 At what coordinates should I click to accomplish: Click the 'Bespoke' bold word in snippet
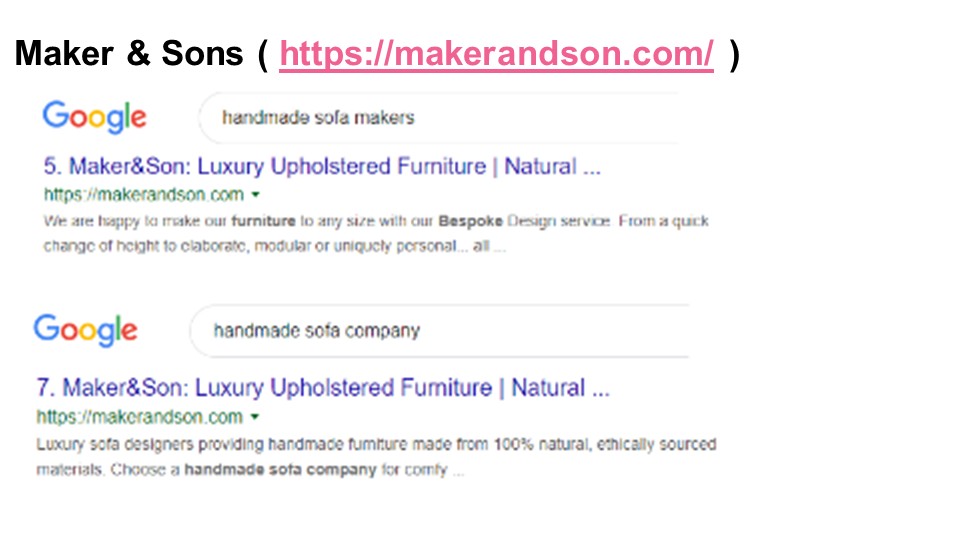pyautogui.click(x=470, y=221)
